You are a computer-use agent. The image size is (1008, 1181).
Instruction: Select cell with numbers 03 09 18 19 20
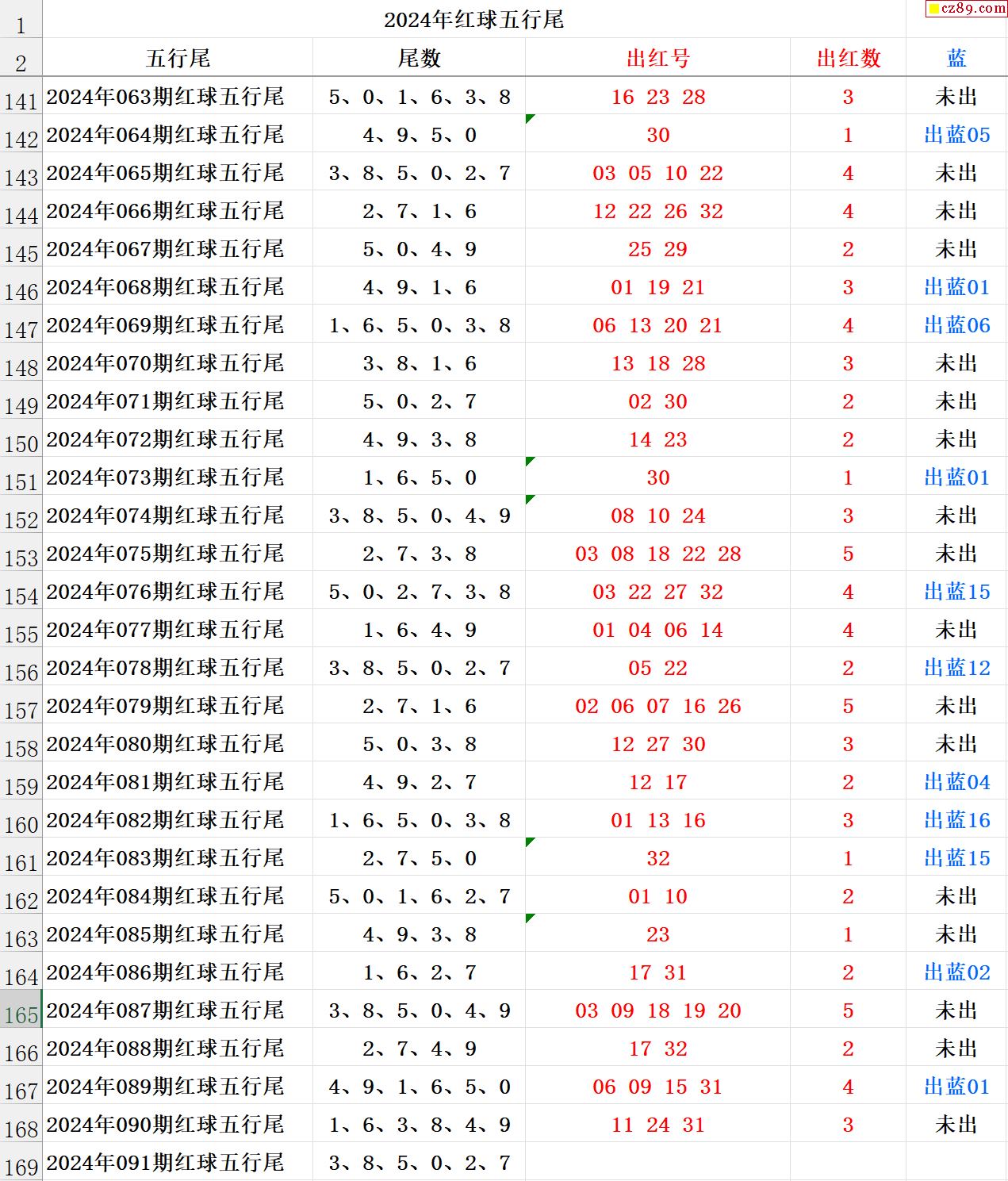coord(657,1010)
